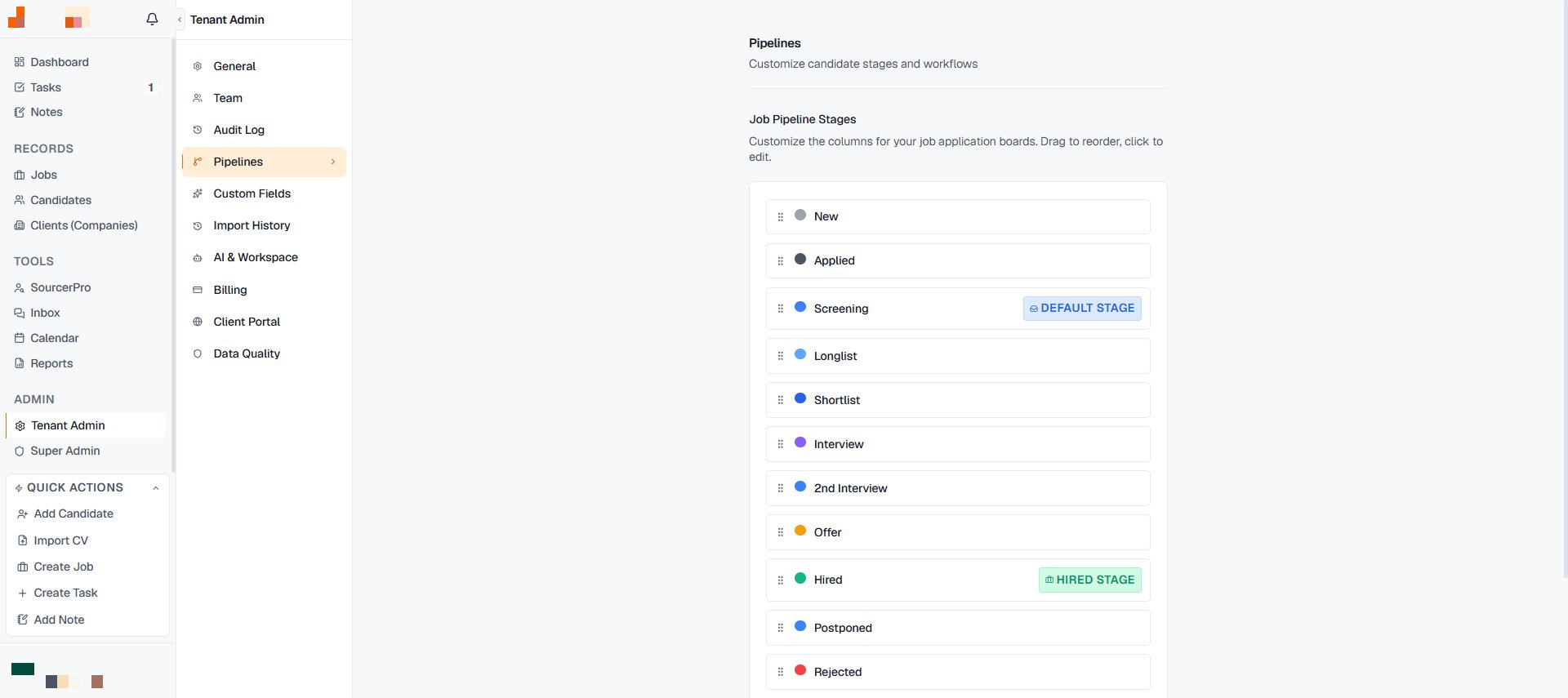Open Team settings
The height and width of the screenshot is (698, 1568).
tap(264, 98)
